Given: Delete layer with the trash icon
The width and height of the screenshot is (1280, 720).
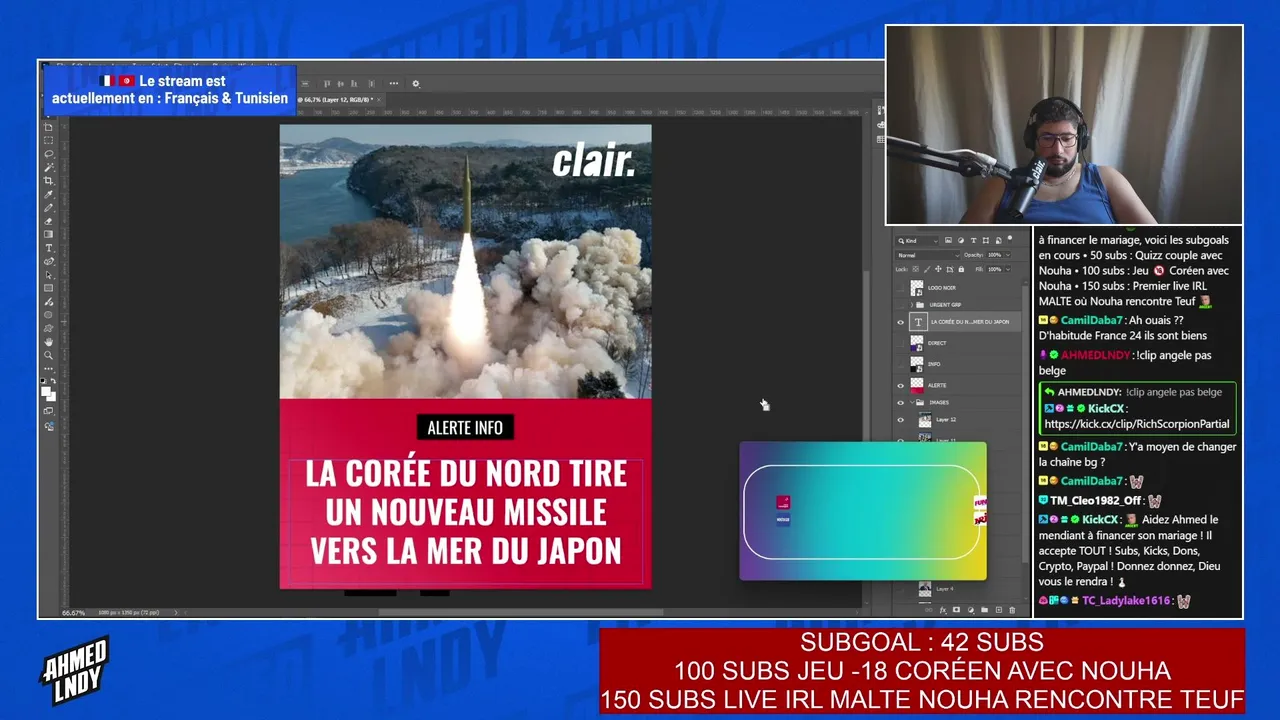Looking at the screenshot, I should click(1012, 610).
